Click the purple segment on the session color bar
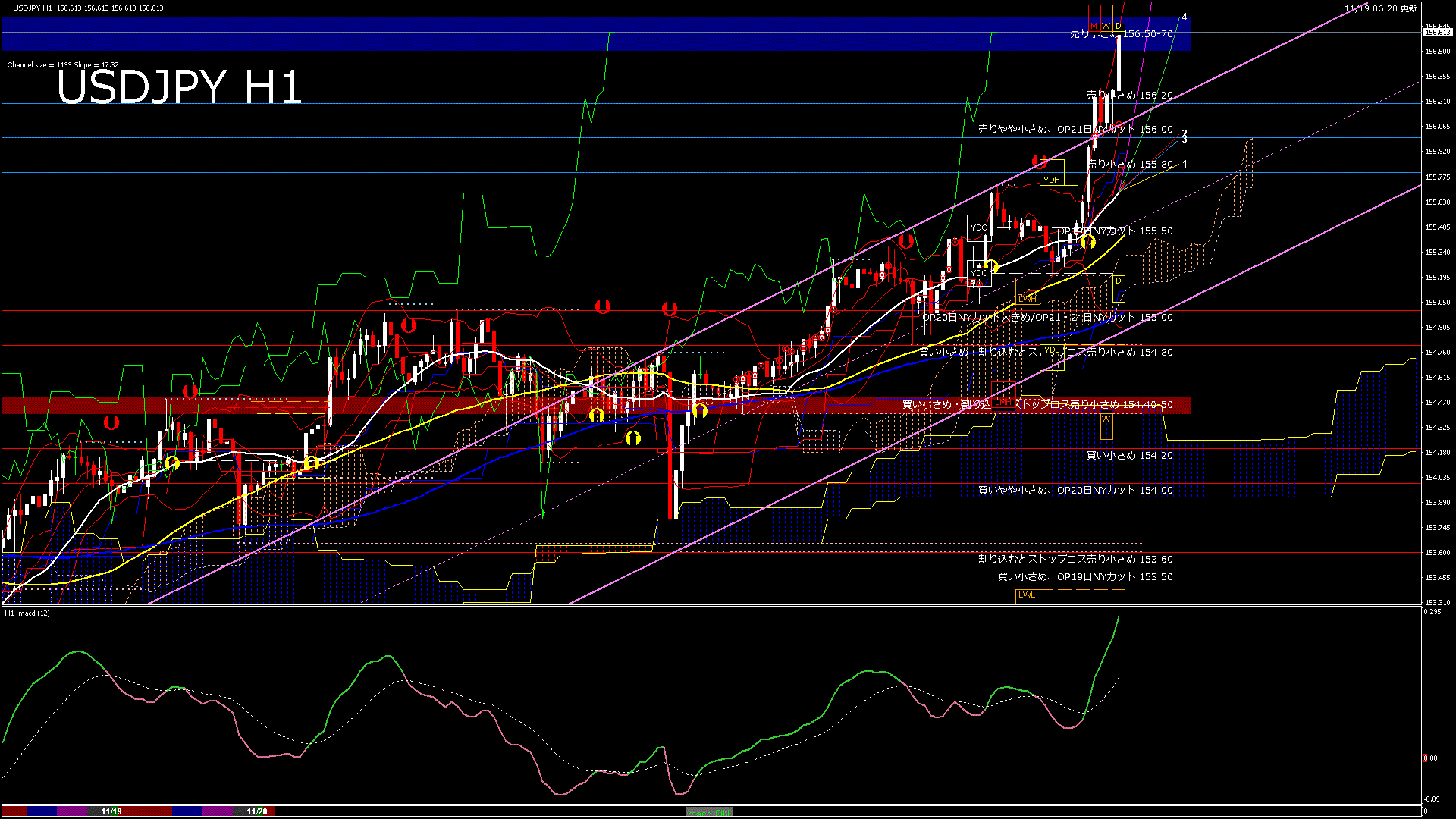The height and width of the screenshot is (819, 1456). (x=72, y=811)
